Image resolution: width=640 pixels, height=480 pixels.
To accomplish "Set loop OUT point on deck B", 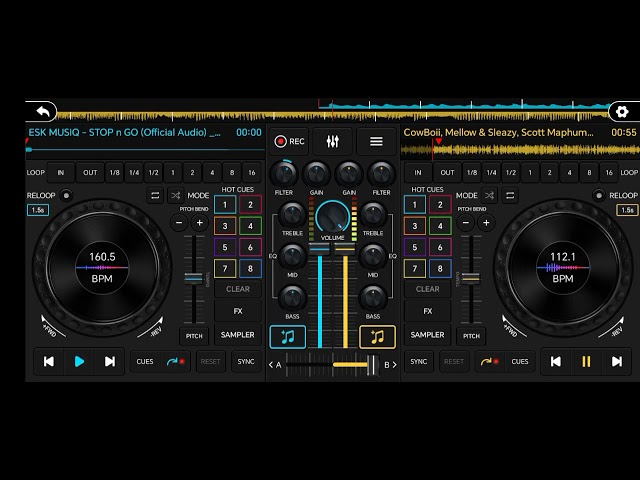I will (447, 173).
